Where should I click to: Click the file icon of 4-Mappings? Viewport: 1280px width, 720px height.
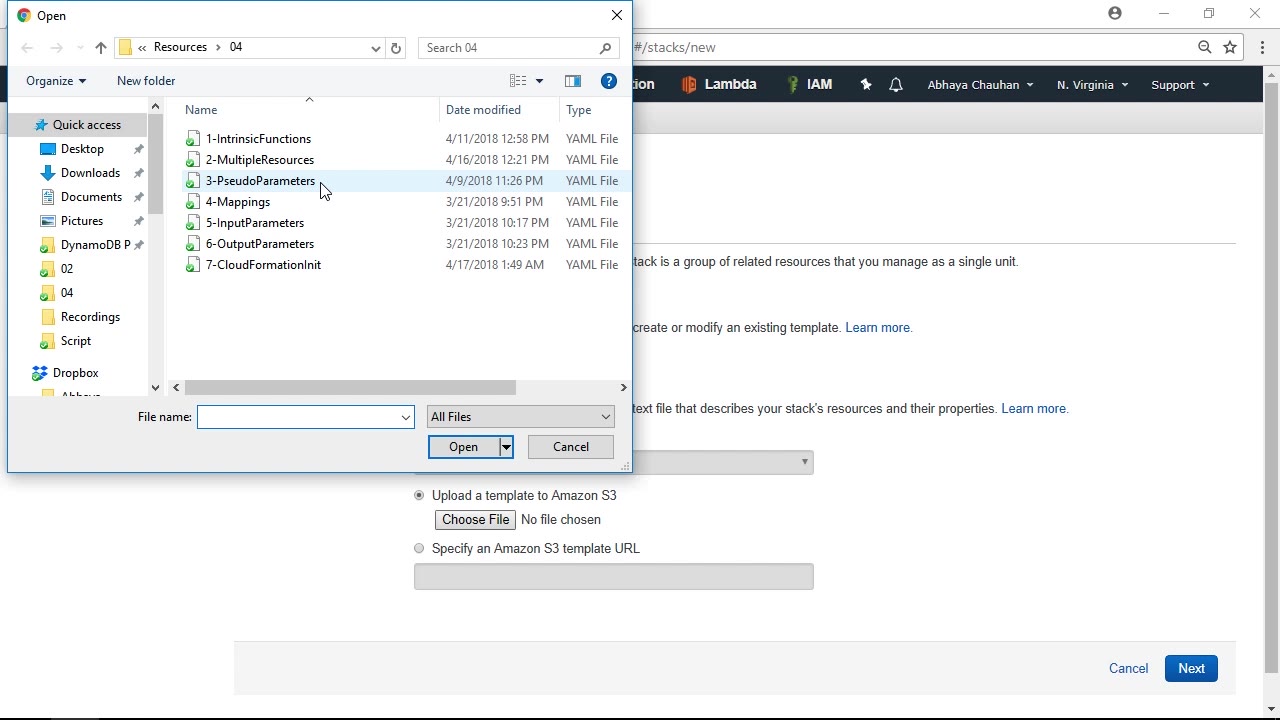click(x=193, y=202)
